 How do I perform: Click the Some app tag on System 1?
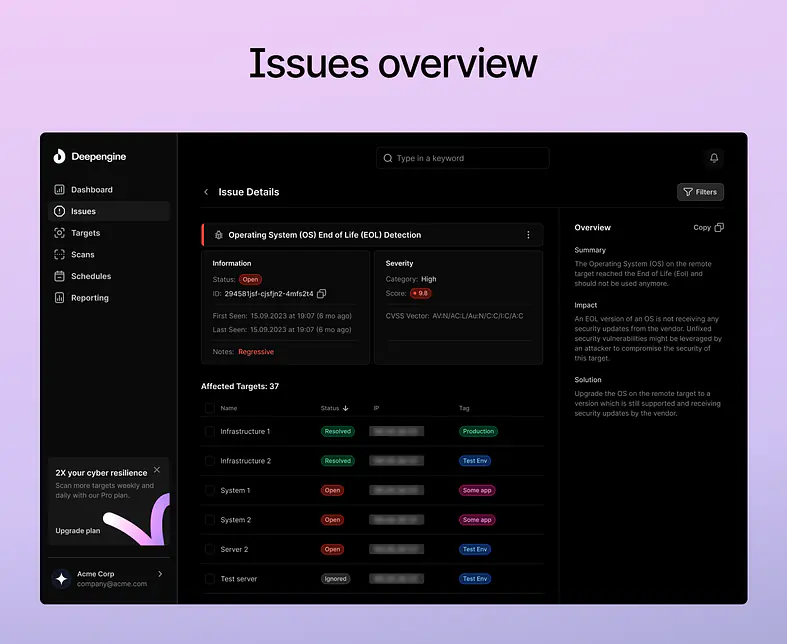[x=477, y=490]
